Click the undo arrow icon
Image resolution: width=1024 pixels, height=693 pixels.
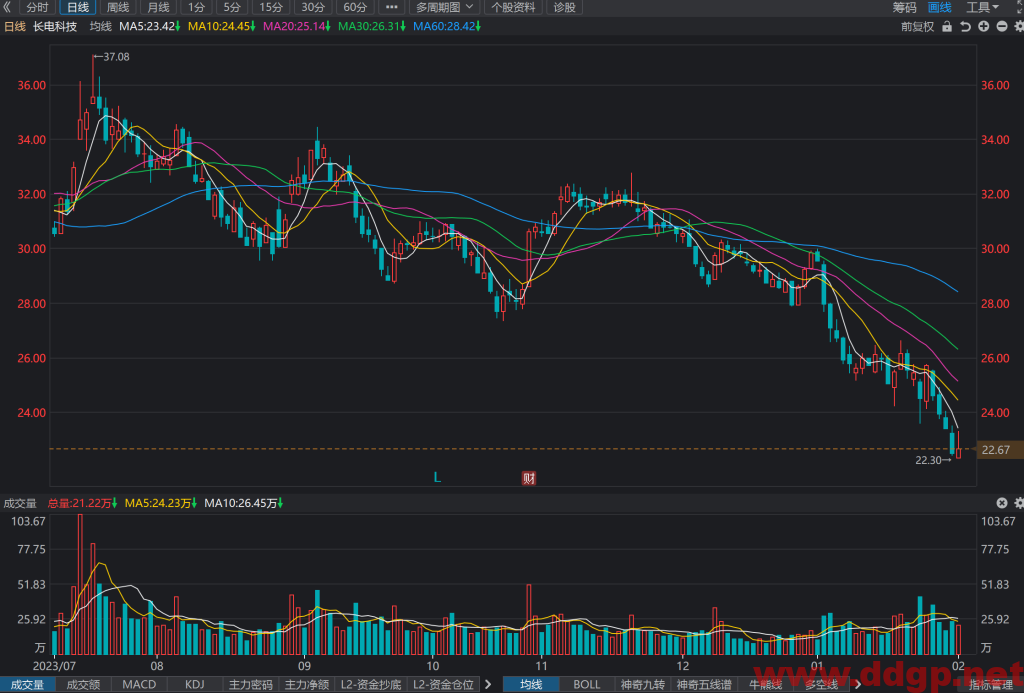pyautogui.click(x=965, y=27)
